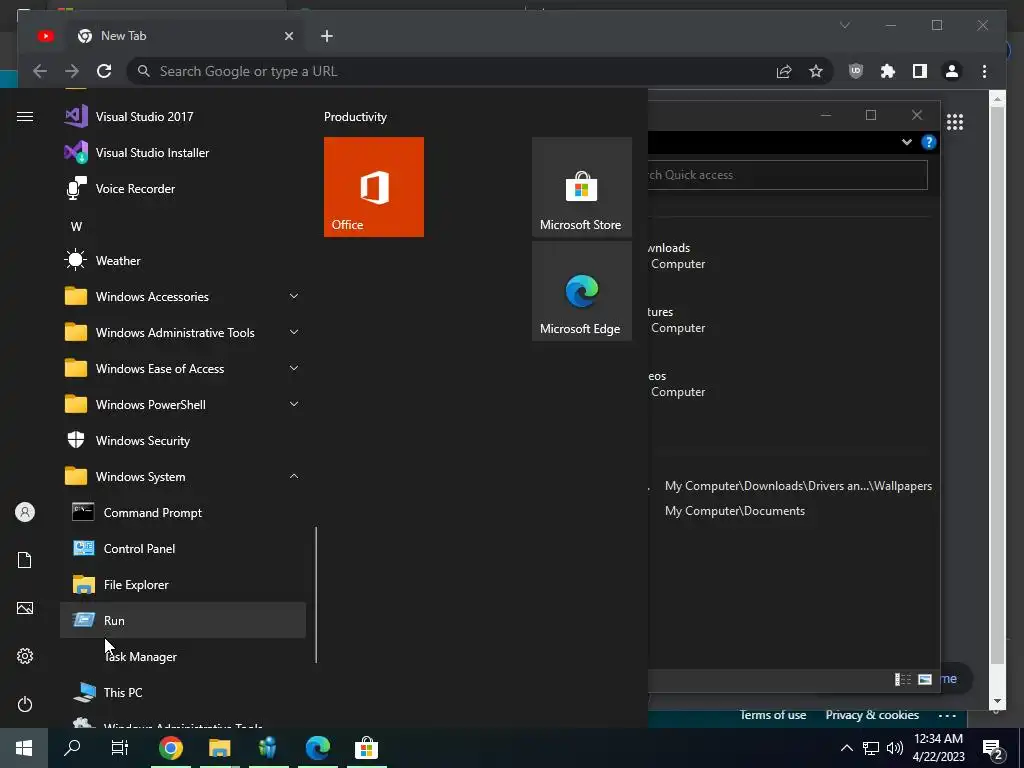
Task: Click the Chrome address bar
Action: click(x=451, y=71)
